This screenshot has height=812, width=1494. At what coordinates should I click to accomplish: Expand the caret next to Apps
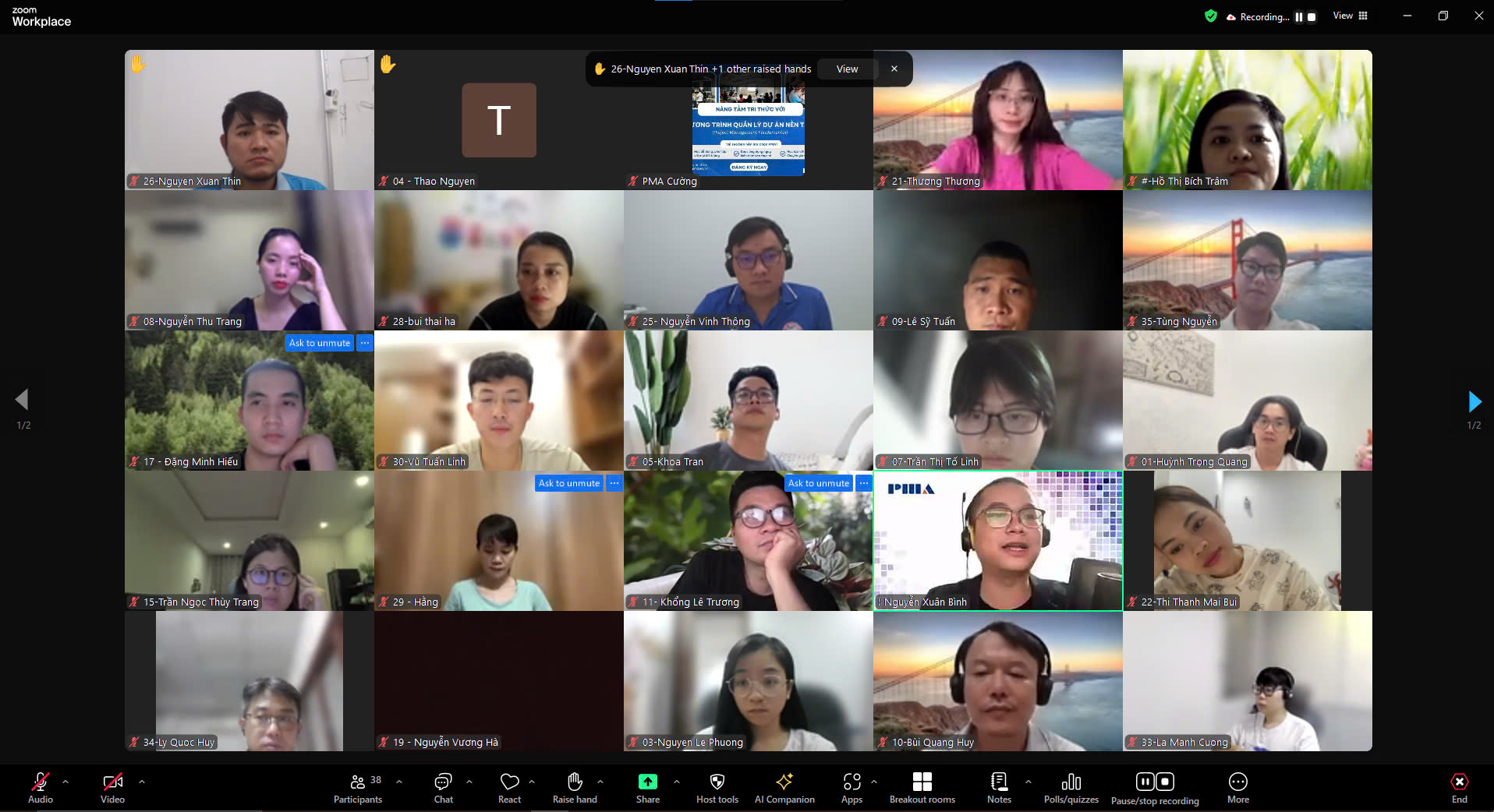tap(874, 781)
